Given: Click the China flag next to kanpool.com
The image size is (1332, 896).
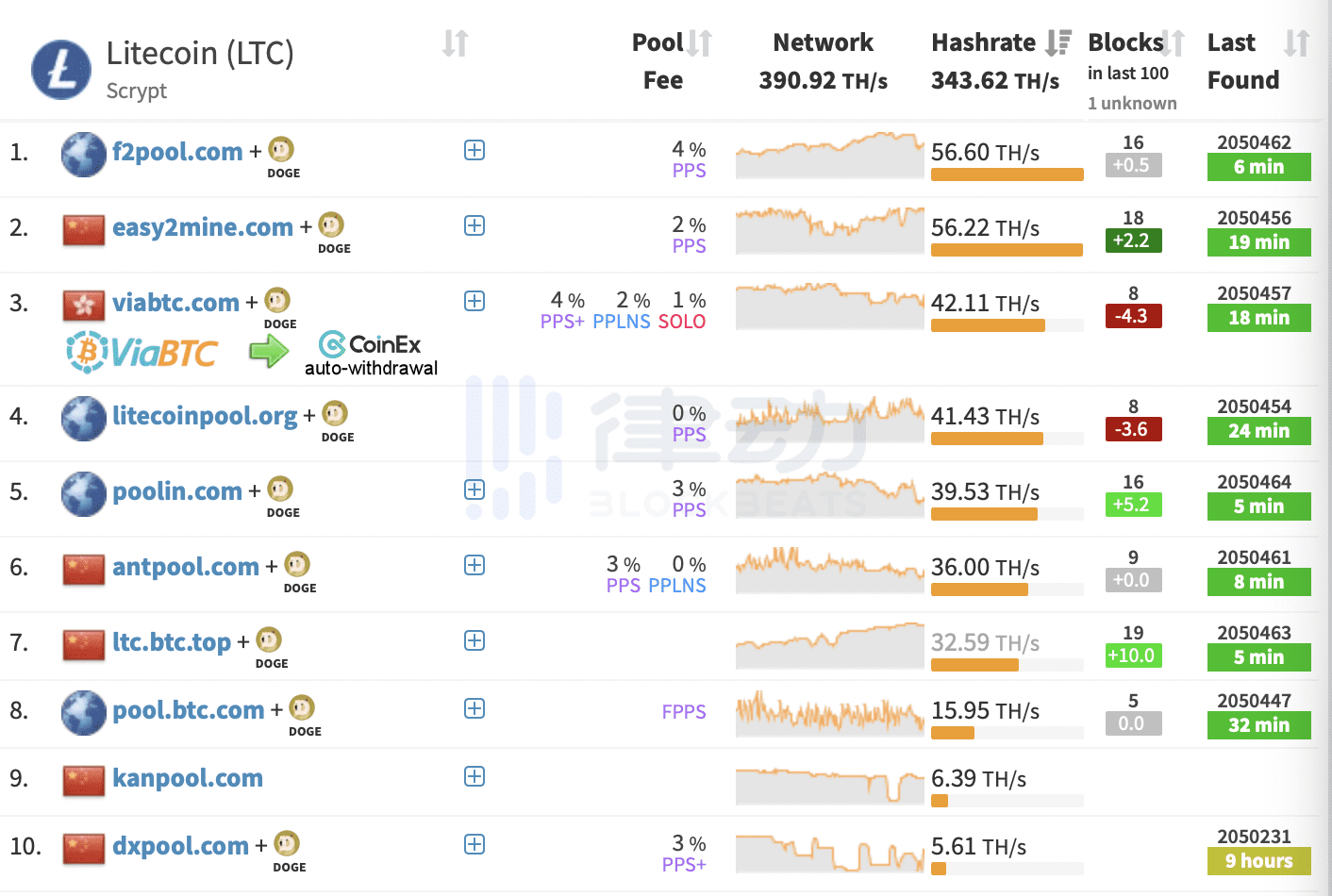Looking at the screenshot, I should pyautogui.click(x=84, y=781).
